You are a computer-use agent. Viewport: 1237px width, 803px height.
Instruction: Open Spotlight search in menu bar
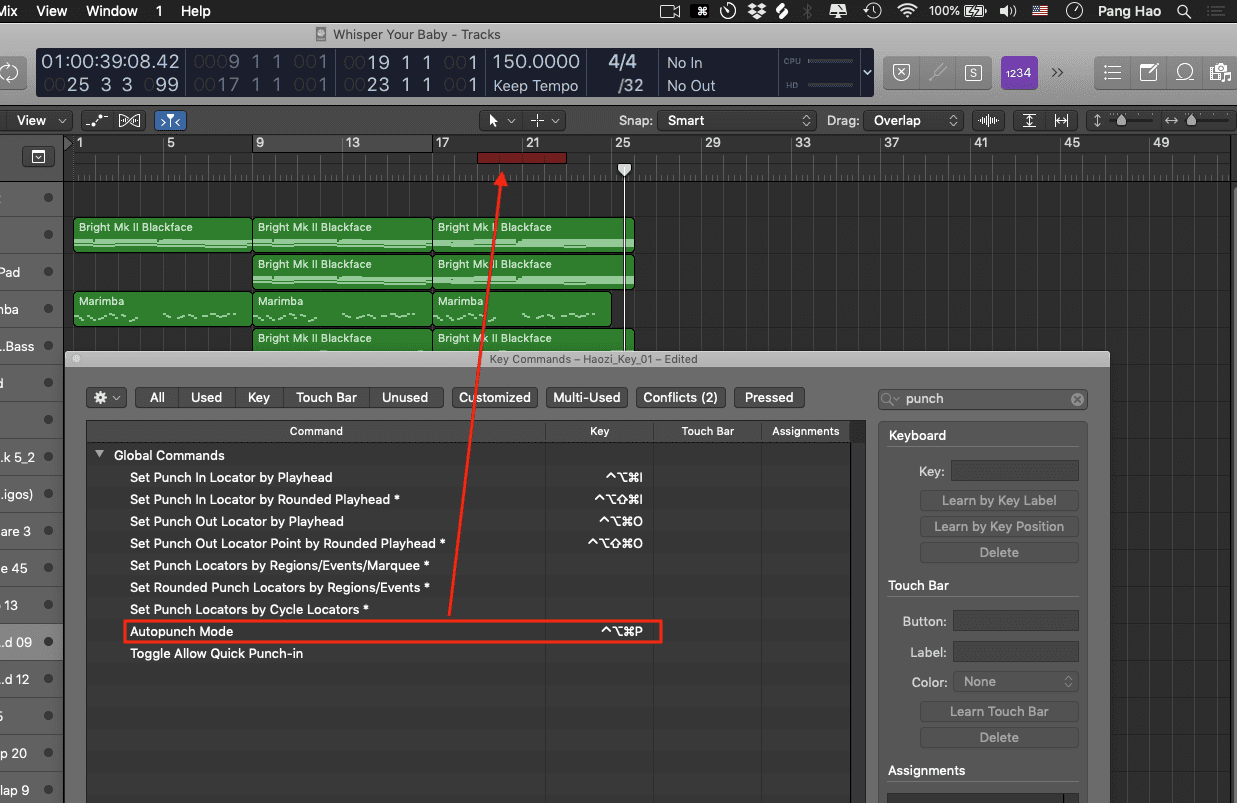tap(1184, 11)
